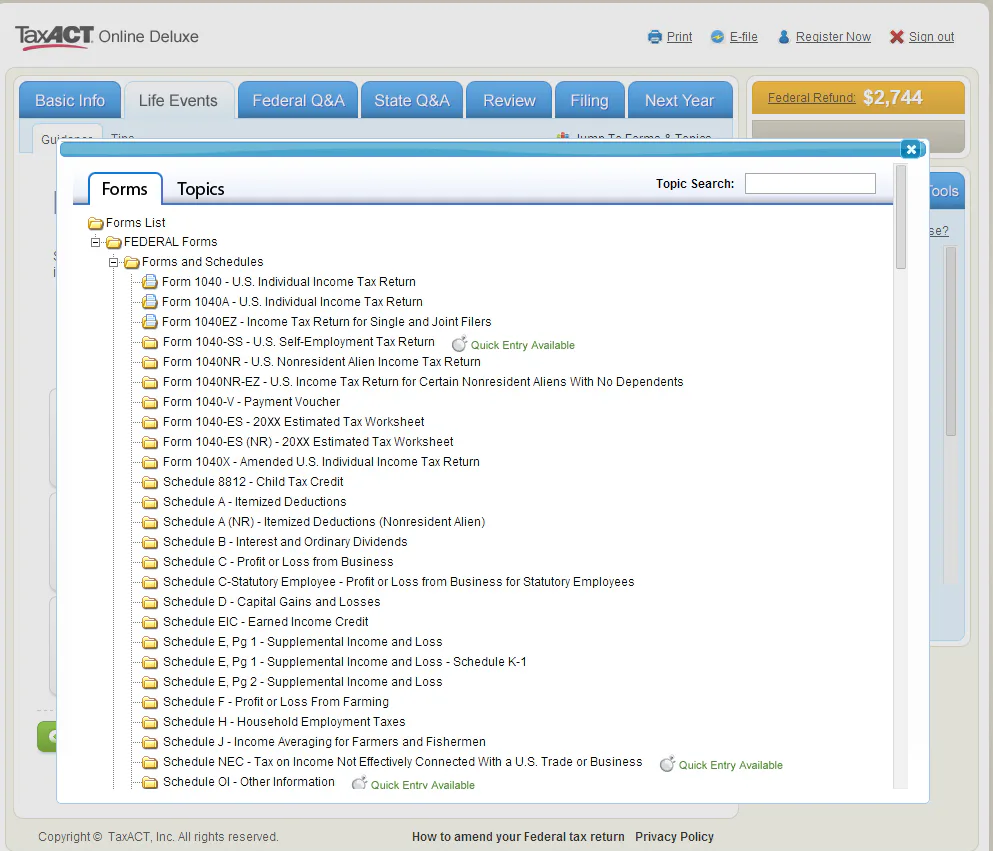Close the Forms dialog with the X button

click(x=911, y=149)
